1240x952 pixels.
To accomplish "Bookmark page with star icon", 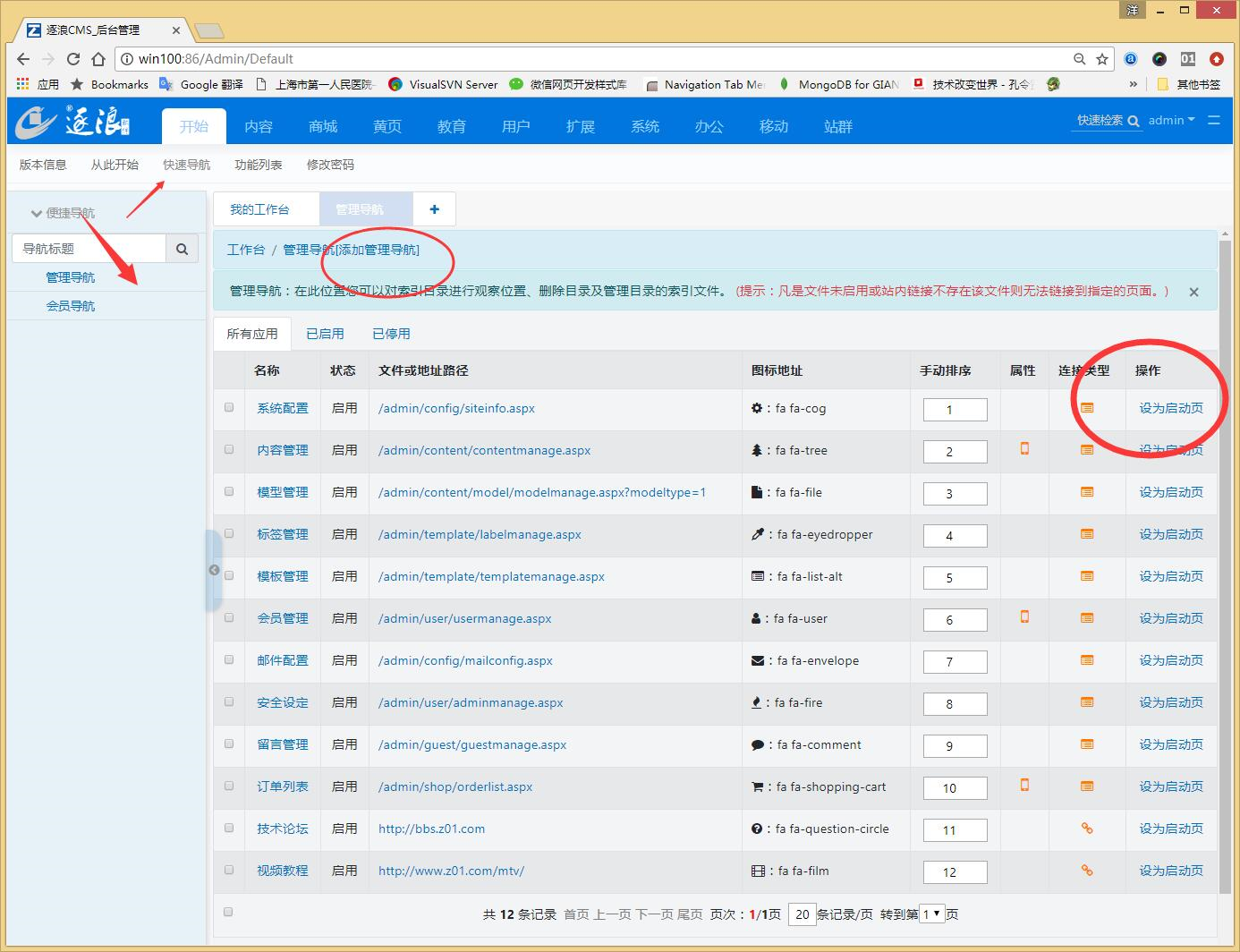I will [x=1102, y=59].
